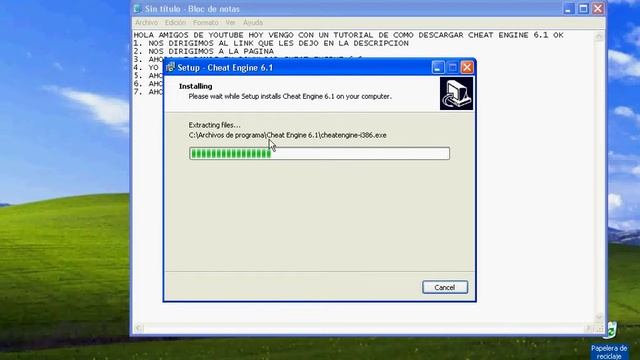Click notepad horizontal scrollbar left arrow

[139, 328]
